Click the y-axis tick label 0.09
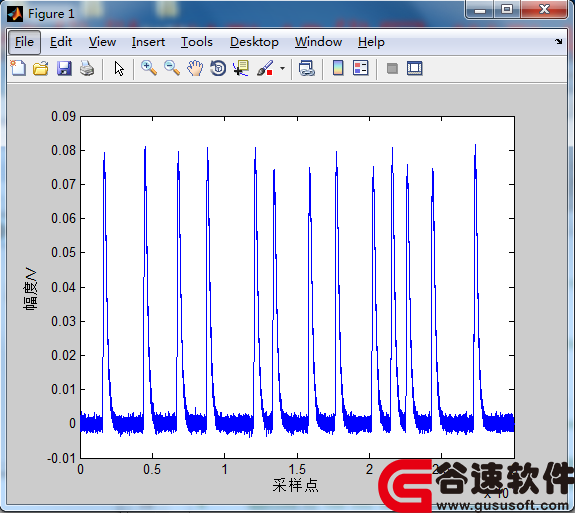Screen dimensions: 575x513 point(63,117)
